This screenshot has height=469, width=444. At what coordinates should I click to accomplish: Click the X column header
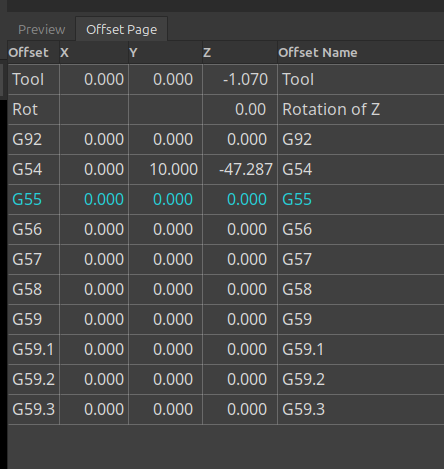[94, 53]
